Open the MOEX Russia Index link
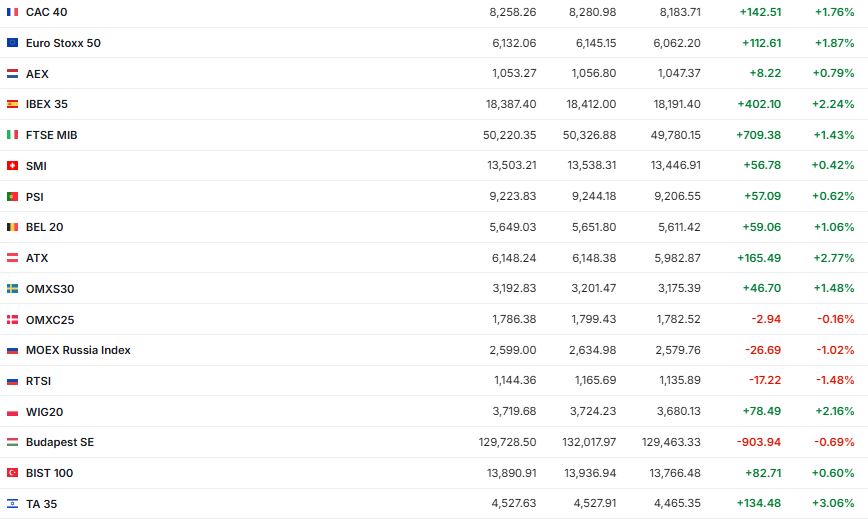The image size is (868, 523). tap(78, 350)
